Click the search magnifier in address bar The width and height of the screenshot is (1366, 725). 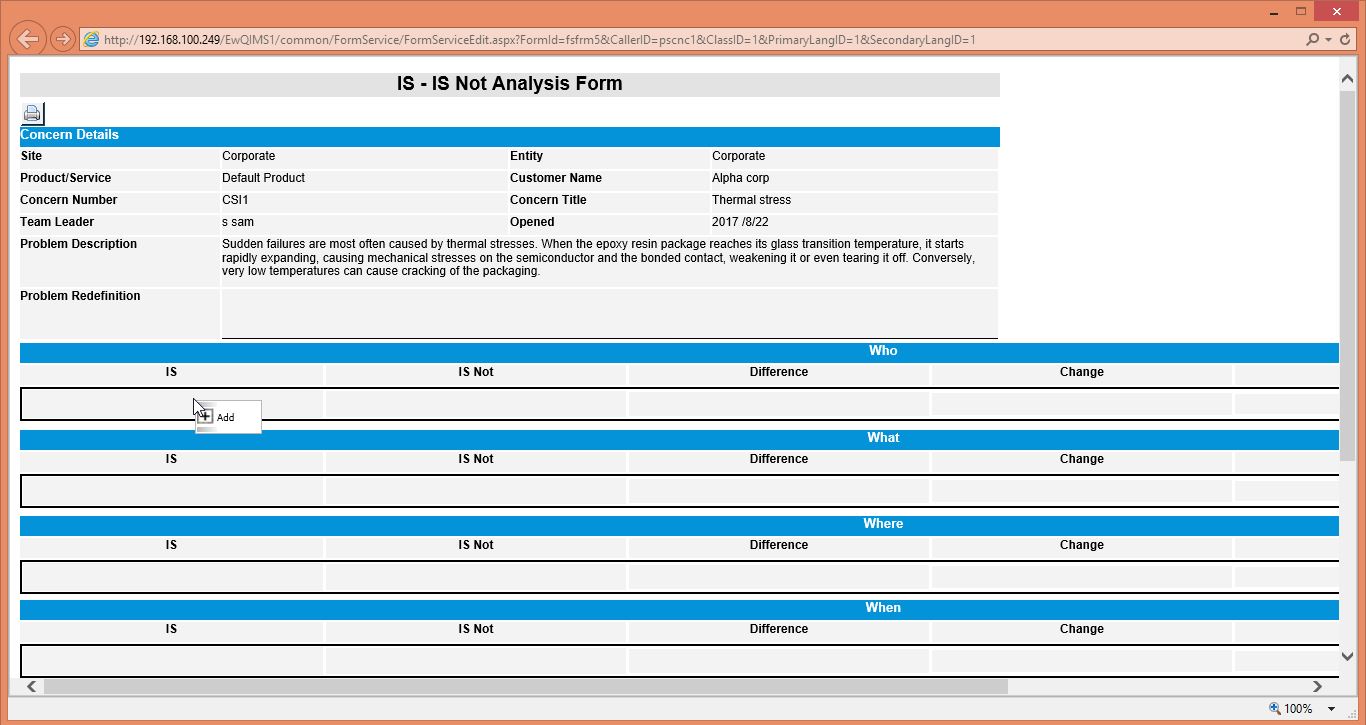(1312, 40)
